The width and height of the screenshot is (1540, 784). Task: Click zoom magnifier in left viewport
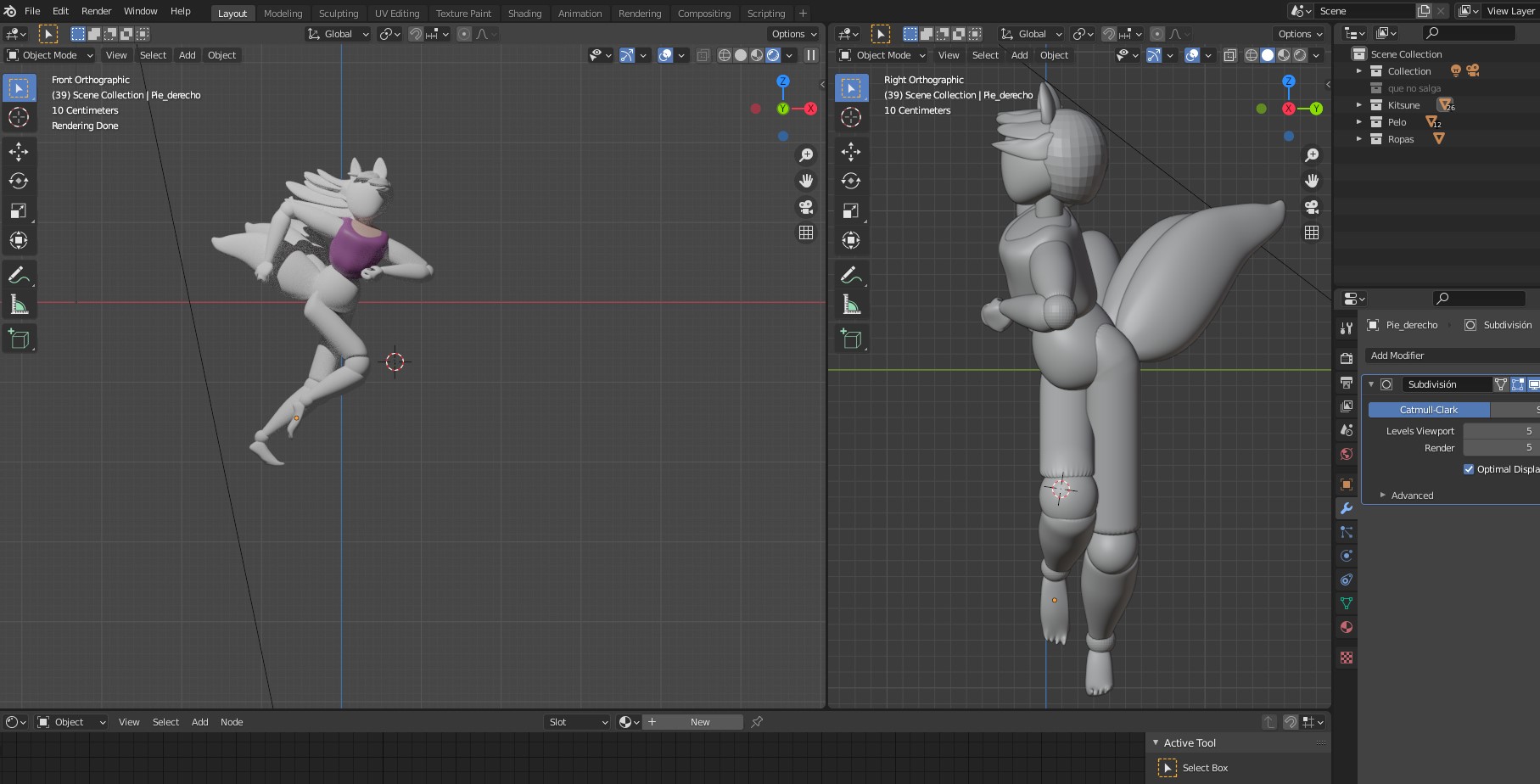point(806,155)
